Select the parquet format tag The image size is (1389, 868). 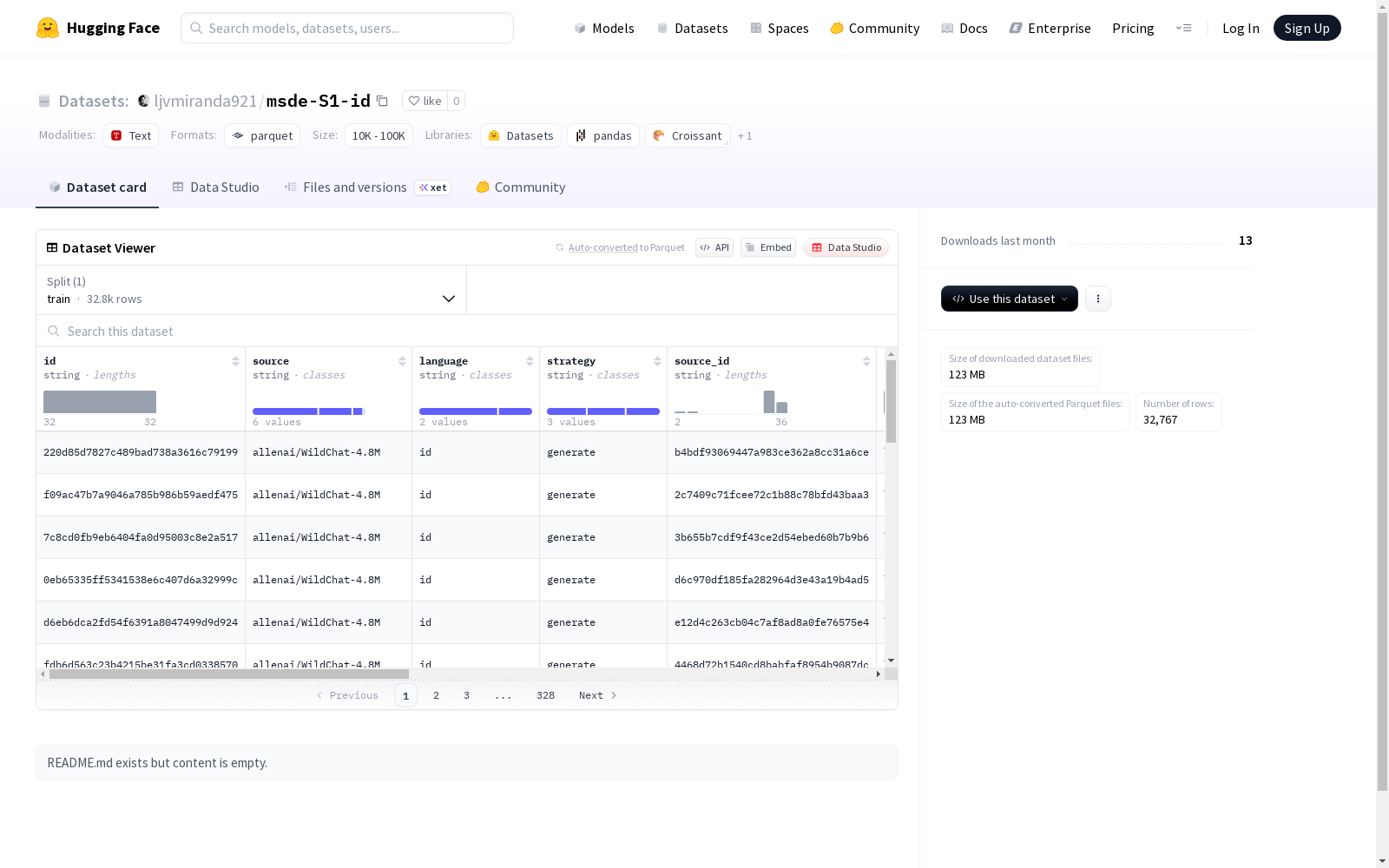[262, 135]
